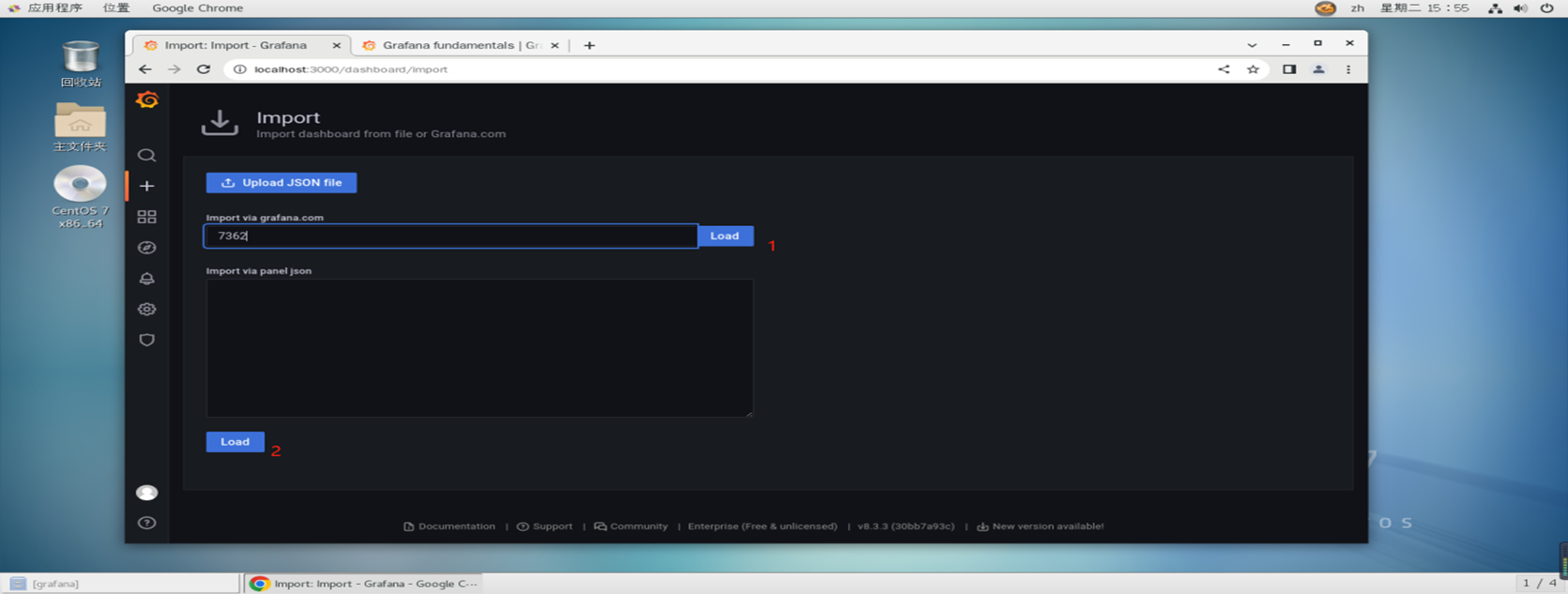The width and height of the screenshot is (1568, 594).
Task: Open the user profile avatar in sidebar
Action: click(146, 493)
